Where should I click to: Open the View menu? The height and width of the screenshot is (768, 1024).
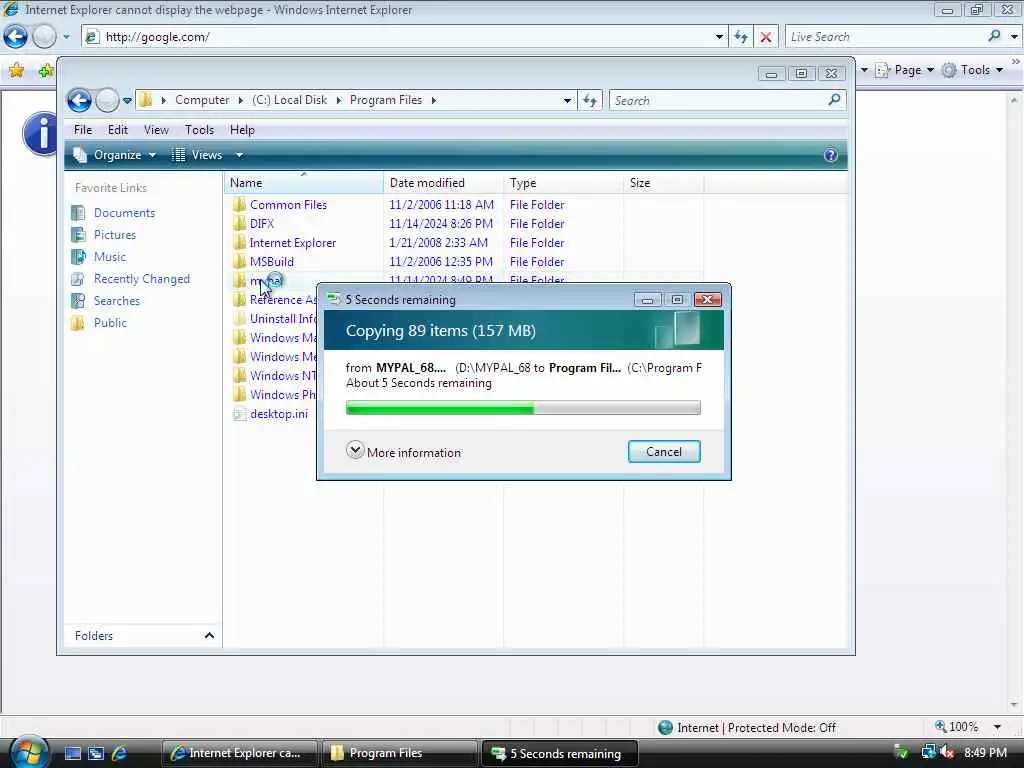[x=156, y=130]
